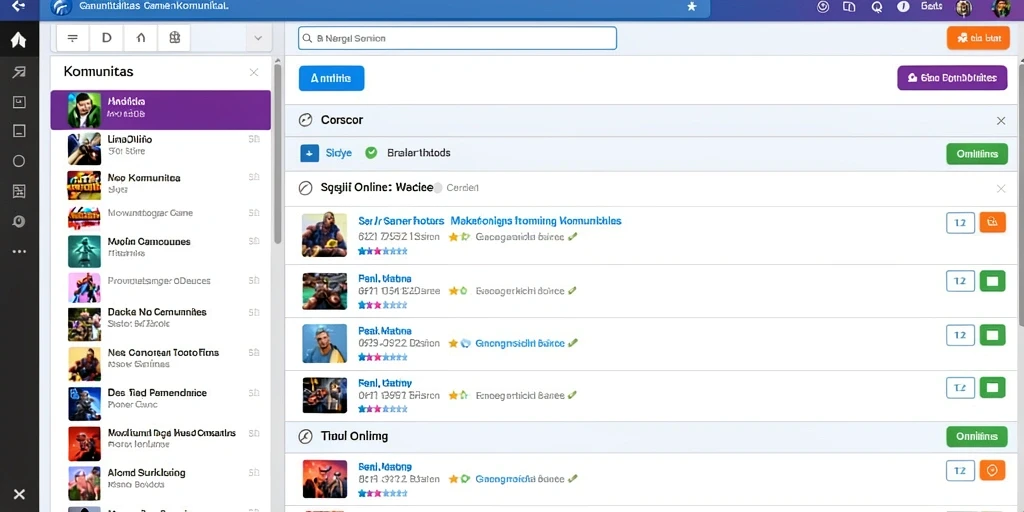Viewport: 1024px width, 512px height.
Task: Click the Corscor heading text
Action: point(342,120)
